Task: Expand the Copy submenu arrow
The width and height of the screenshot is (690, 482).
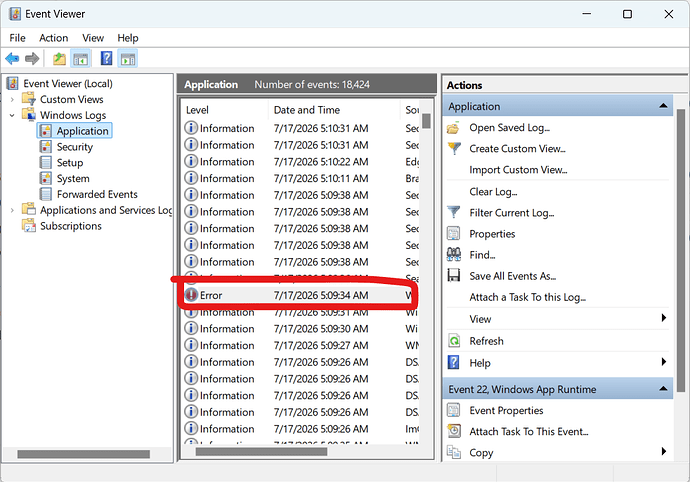Action: (x=664, y=451)
